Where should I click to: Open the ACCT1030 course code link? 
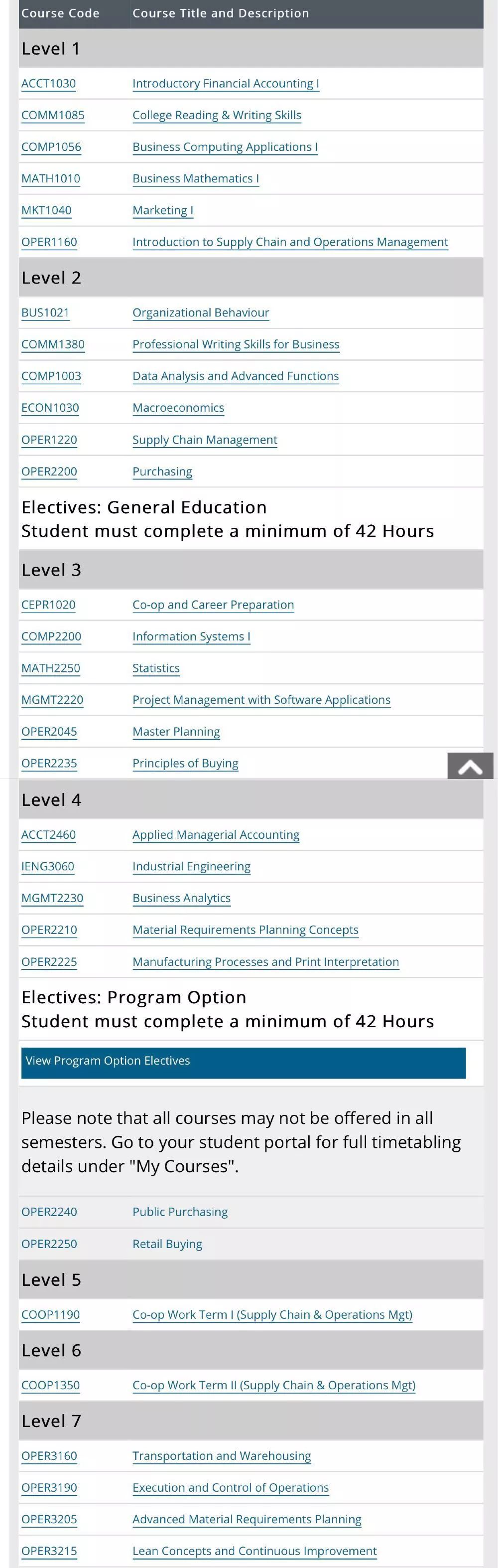point(49,83)
